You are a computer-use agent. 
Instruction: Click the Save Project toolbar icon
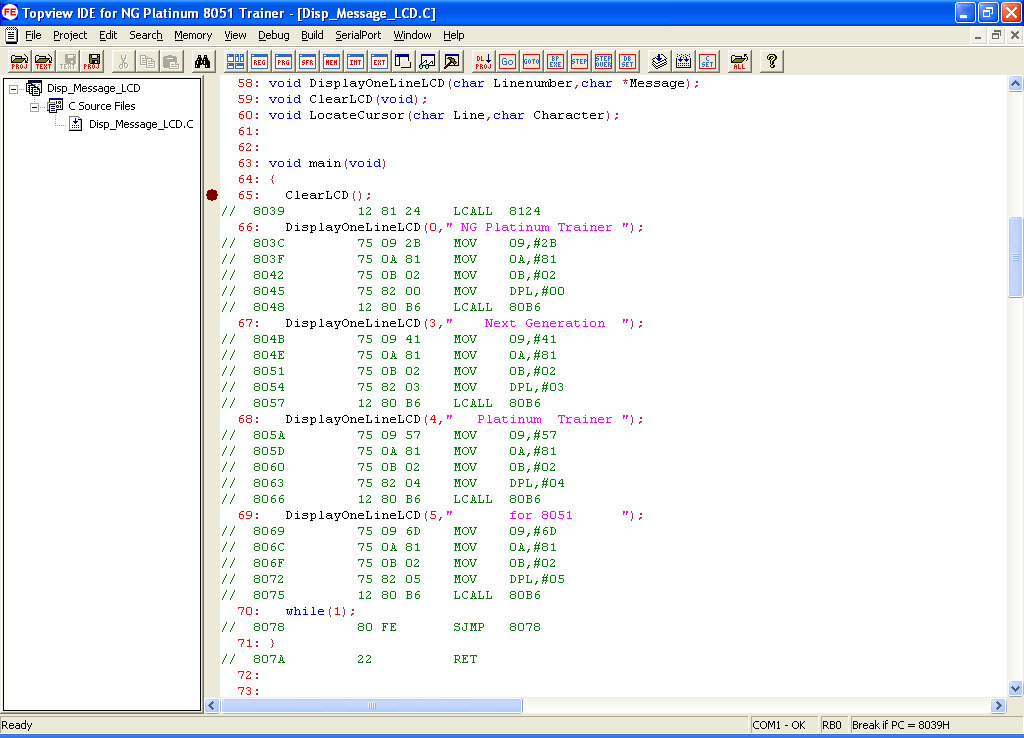(94, 61)
